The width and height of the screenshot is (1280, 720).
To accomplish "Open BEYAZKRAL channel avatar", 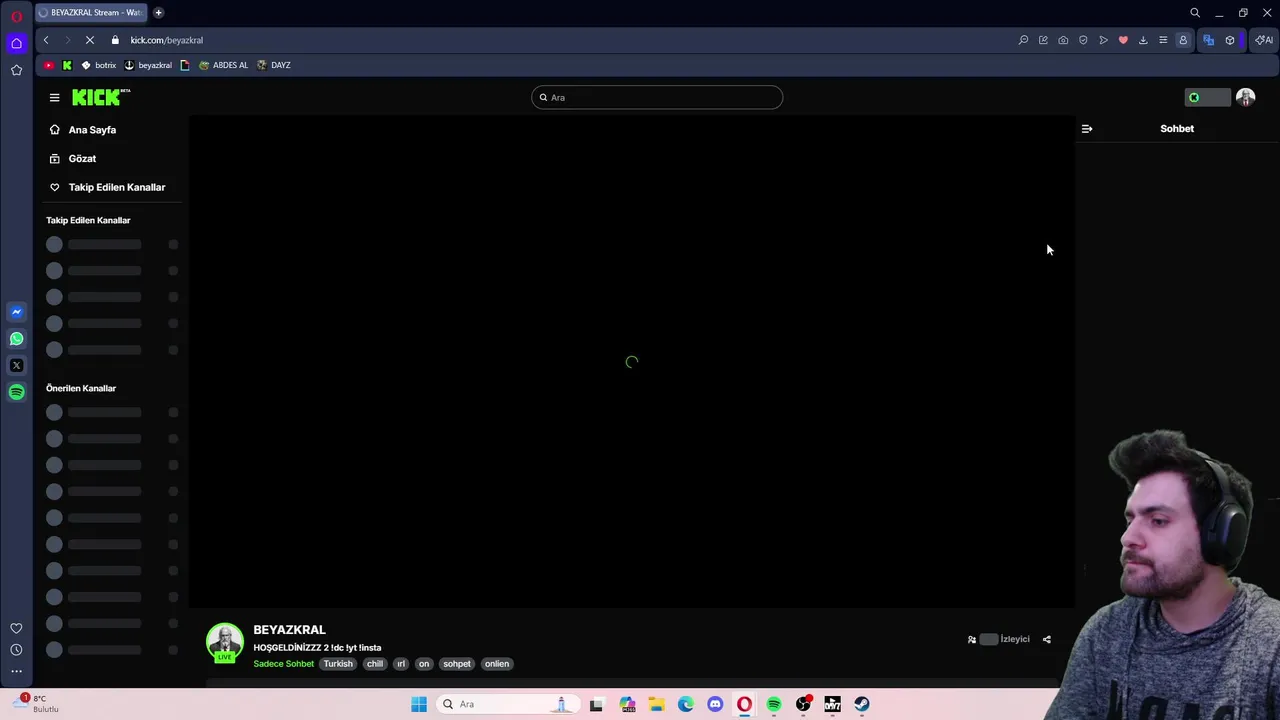I will (x=224, y=643).
